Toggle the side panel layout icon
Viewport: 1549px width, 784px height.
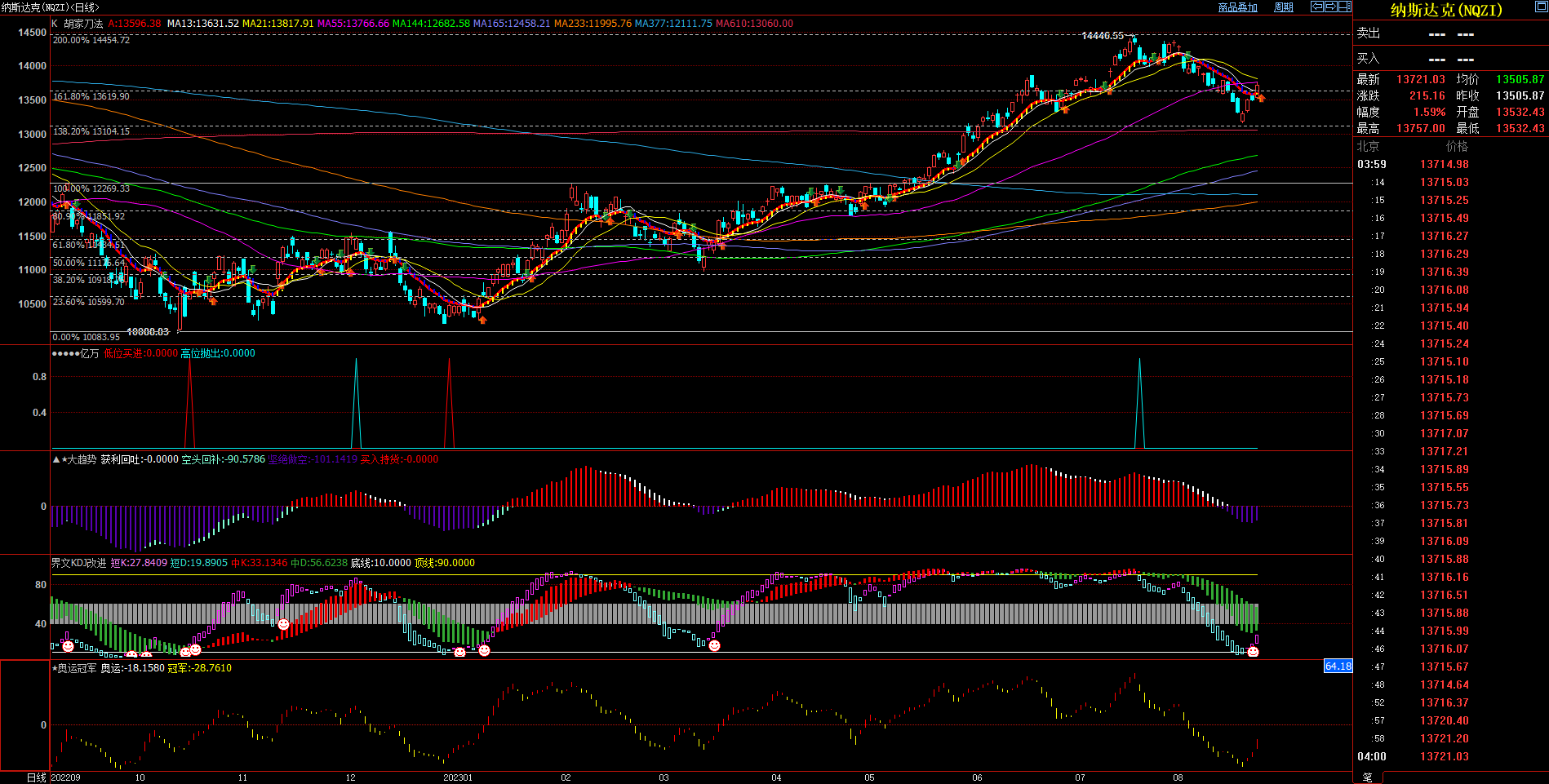click(1344, 7)
